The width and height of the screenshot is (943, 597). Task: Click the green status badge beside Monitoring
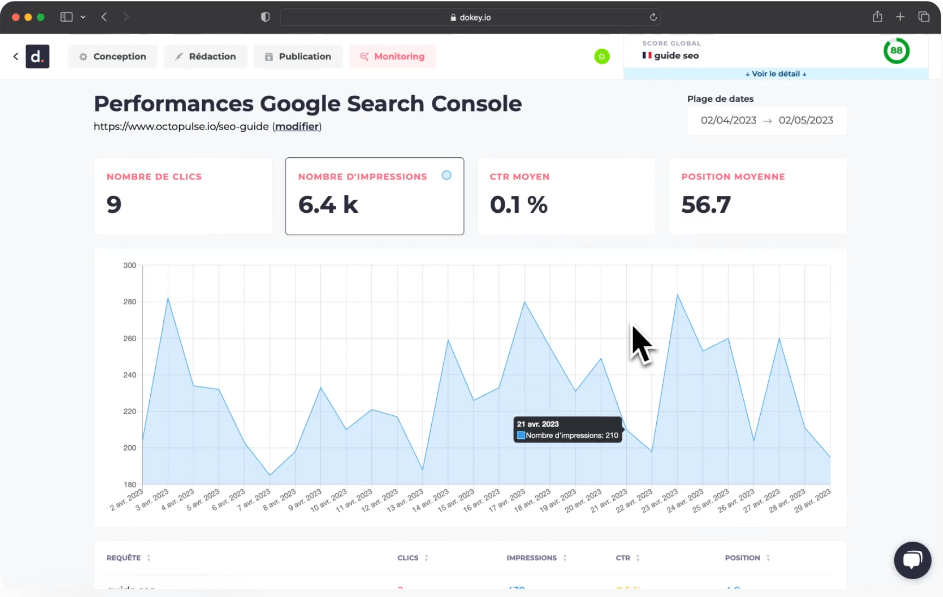click(602, 57)
